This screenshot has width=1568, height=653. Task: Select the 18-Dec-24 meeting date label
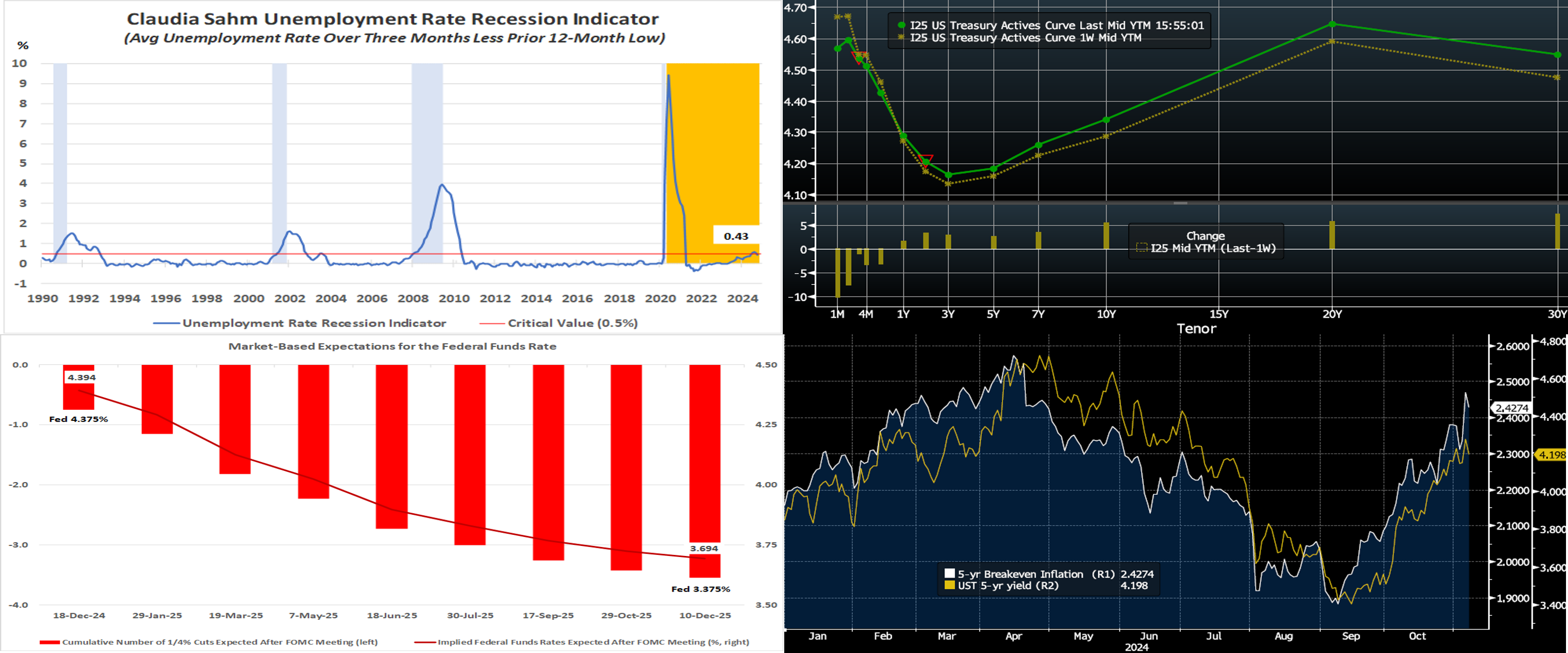[79, 615]
